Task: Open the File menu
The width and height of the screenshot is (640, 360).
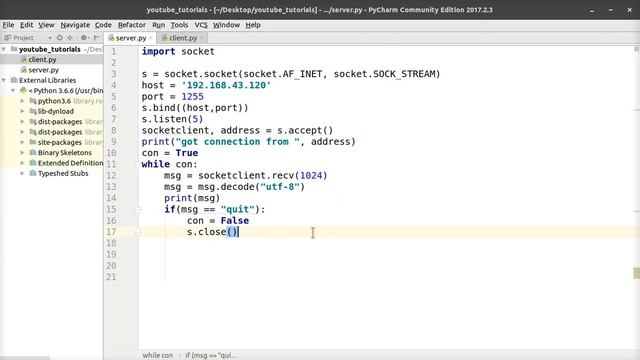Action: [x=8, y=25]
